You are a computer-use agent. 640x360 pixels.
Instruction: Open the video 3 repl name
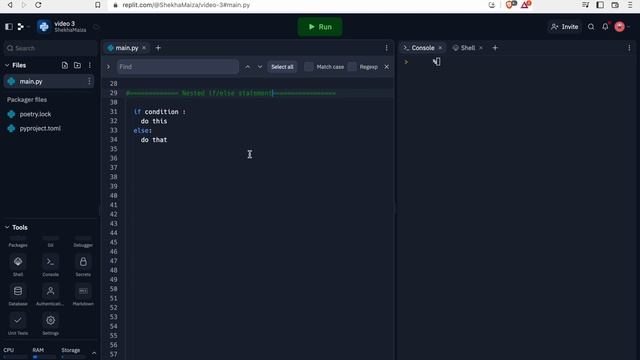pyautogui.click(x=64, y=24)
